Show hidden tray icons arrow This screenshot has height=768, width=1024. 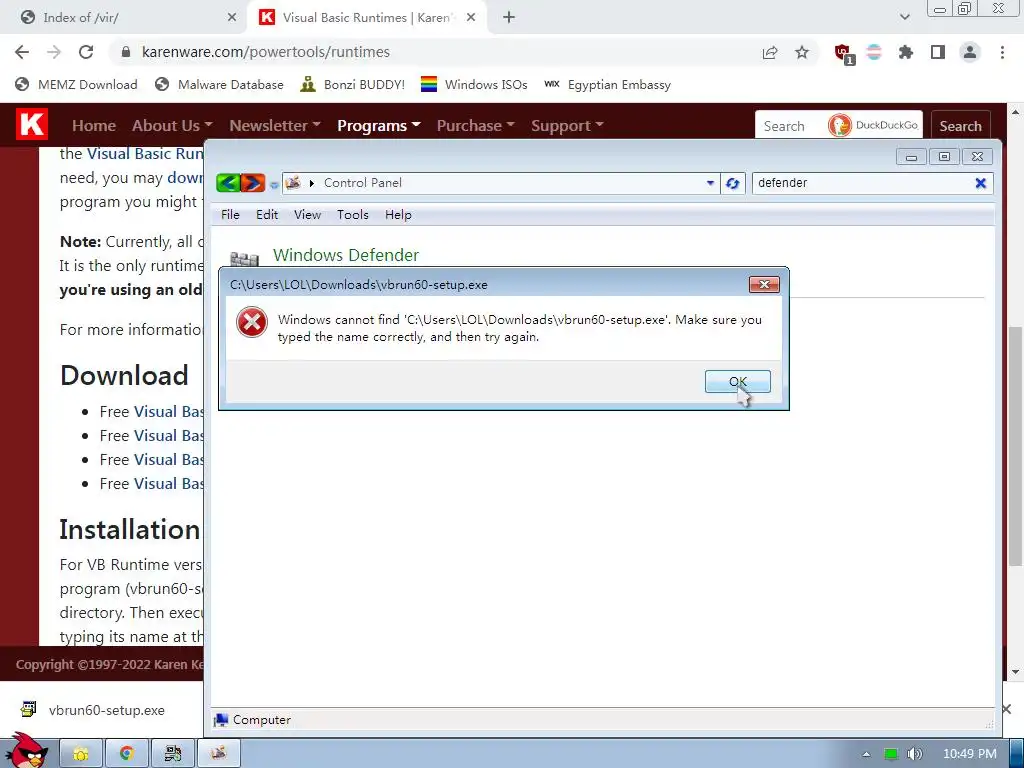866,754
